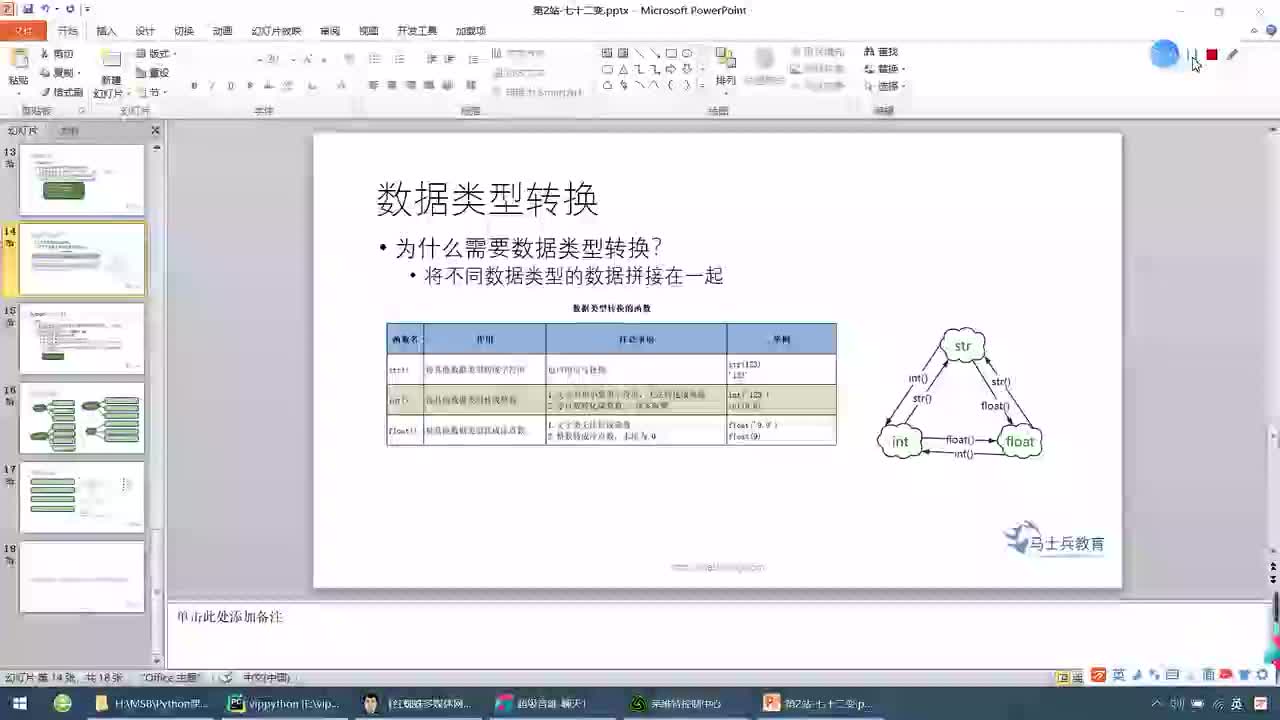Toggle Bold formatting in the font group
Image resolution: width=1280 pixels, height=720 pixels.
194,86
